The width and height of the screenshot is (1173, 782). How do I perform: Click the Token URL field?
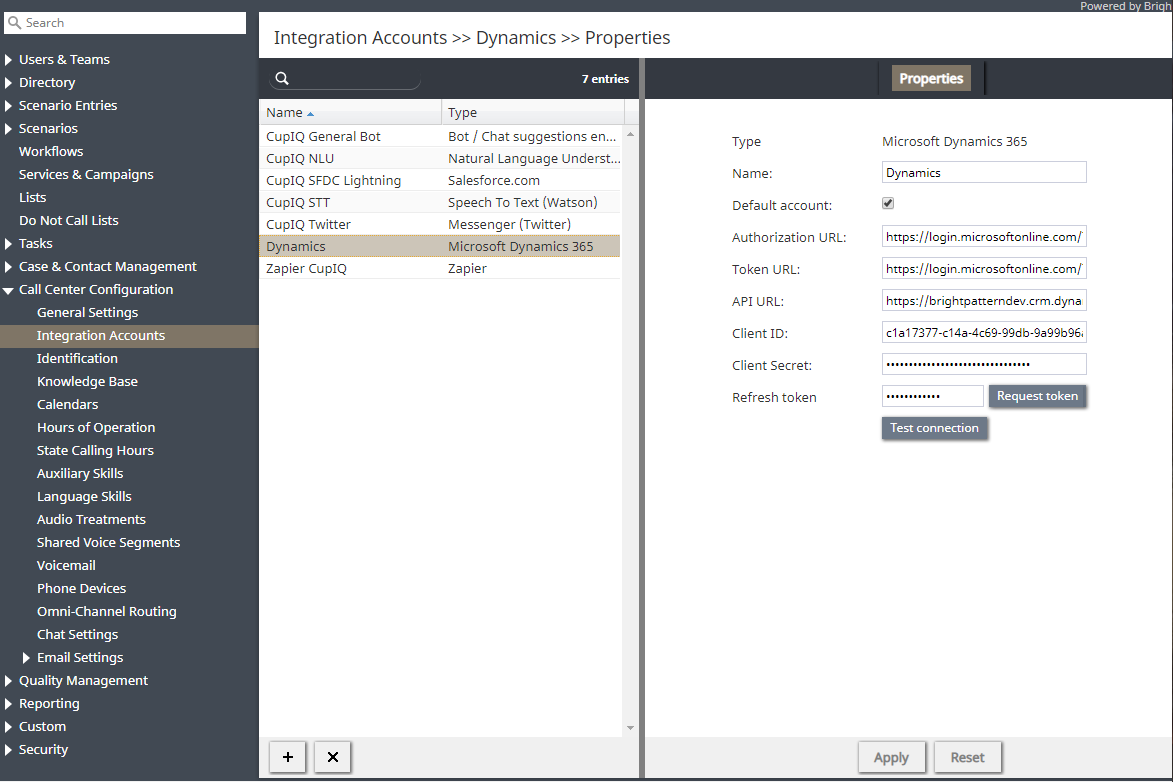click(984, 269)
